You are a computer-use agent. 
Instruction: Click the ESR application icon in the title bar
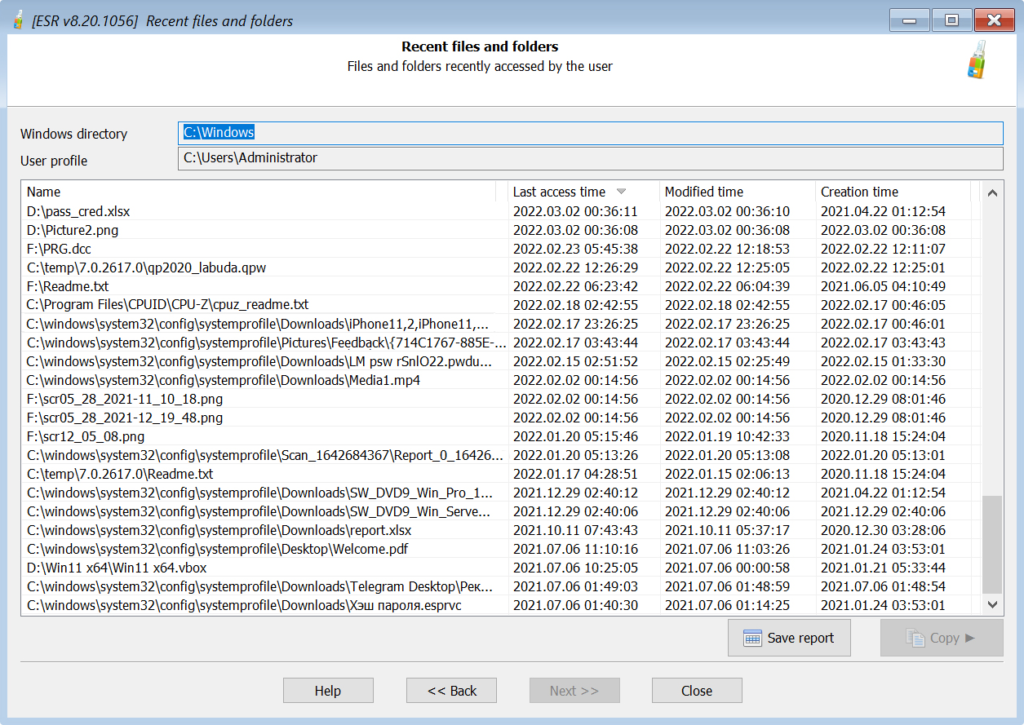point(17,19)
